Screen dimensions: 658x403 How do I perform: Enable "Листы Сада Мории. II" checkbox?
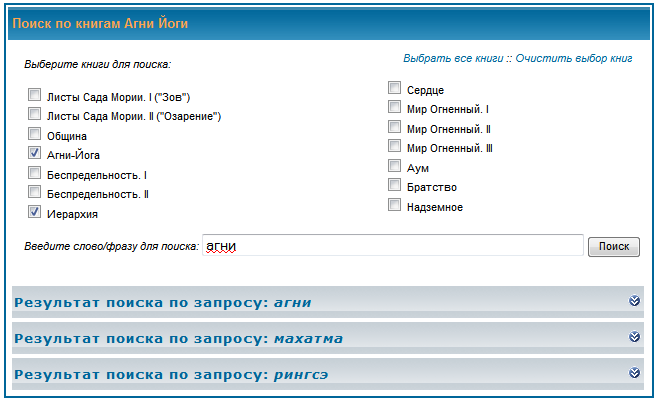(36, 116)
